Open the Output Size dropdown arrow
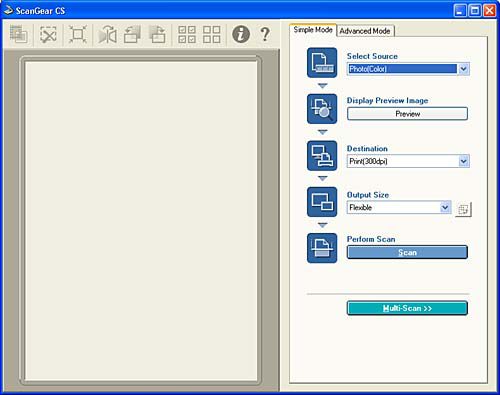This screenshot has height=395, width=500. 445,207
